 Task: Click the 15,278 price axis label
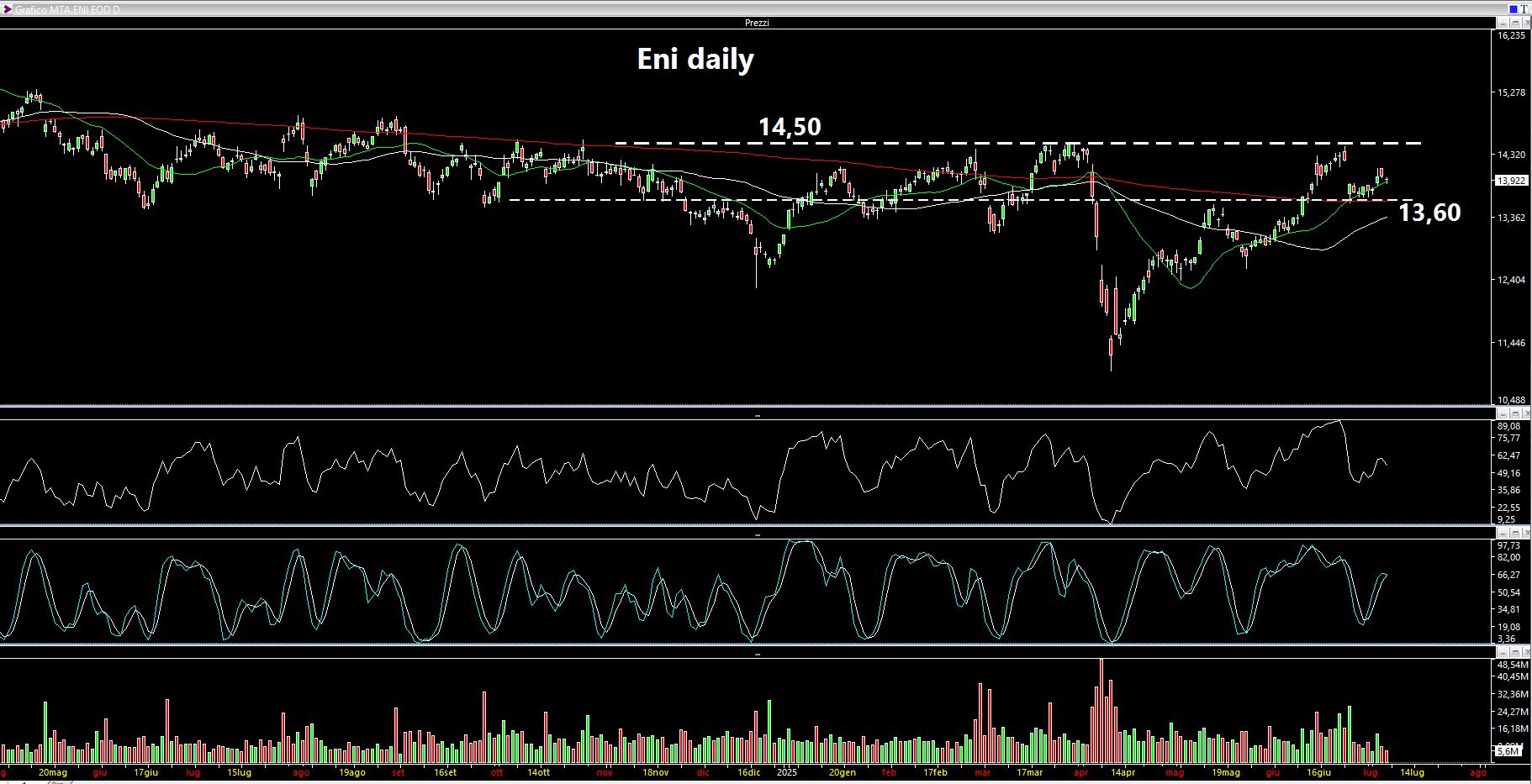tap(1511, 92)
